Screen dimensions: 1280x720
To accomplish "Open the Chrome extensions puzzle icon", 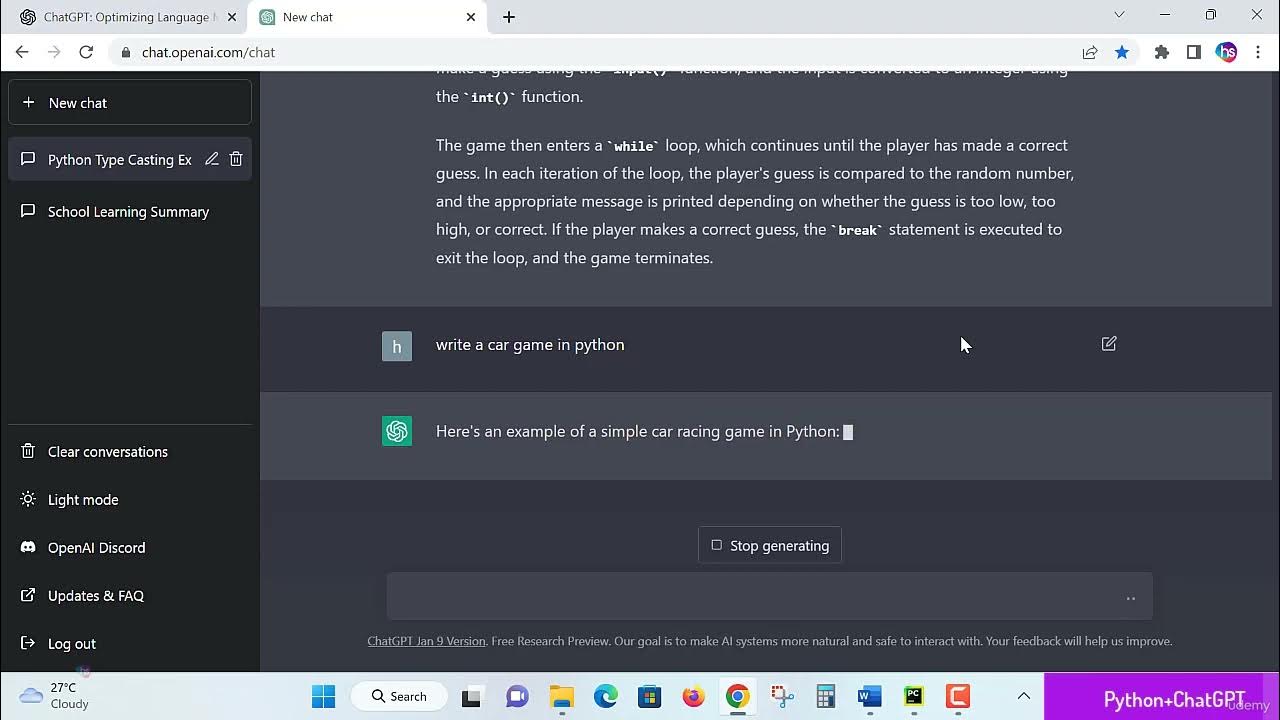I will click(x=1161, y=52).
